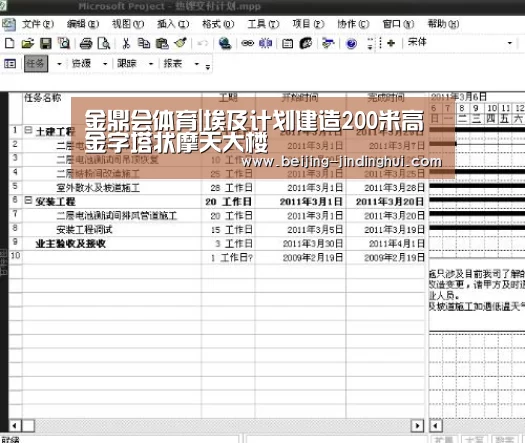Select the 安装工程调试 task name
The height and width of the screenshot is (443, 525).
(84, 229)
